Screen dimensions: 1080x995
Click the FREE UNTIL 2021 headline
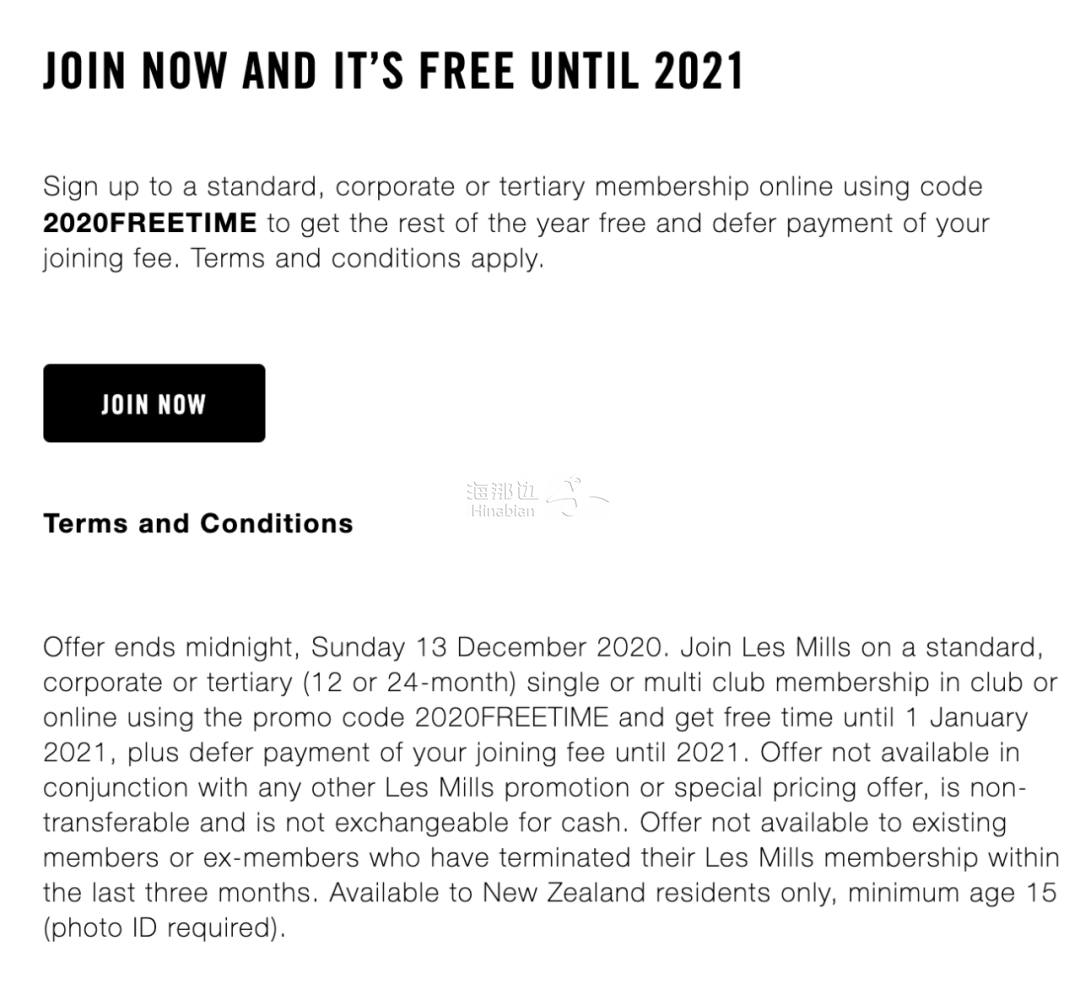point(581,70)
